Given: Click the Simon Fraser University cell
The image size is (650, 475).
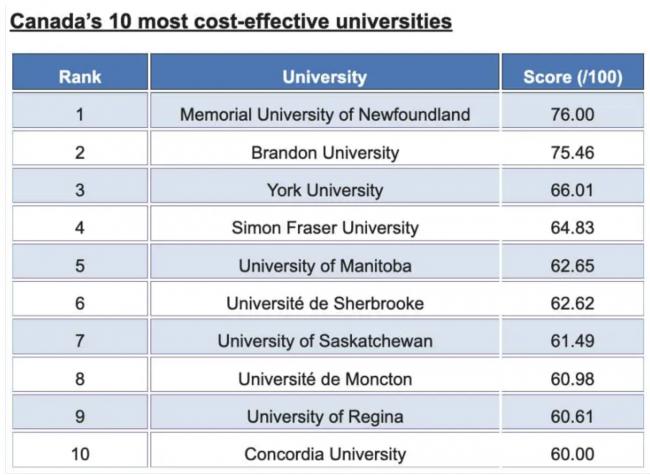Looking at the screenshot, I should (x=325, y=228).
